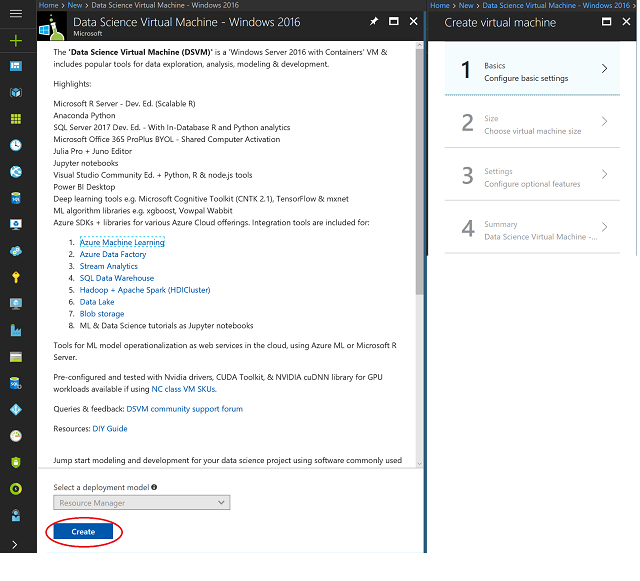Pin the Data Science Virtual Machine blade
This screenshot has width=640, height=581.
(374, 21)
